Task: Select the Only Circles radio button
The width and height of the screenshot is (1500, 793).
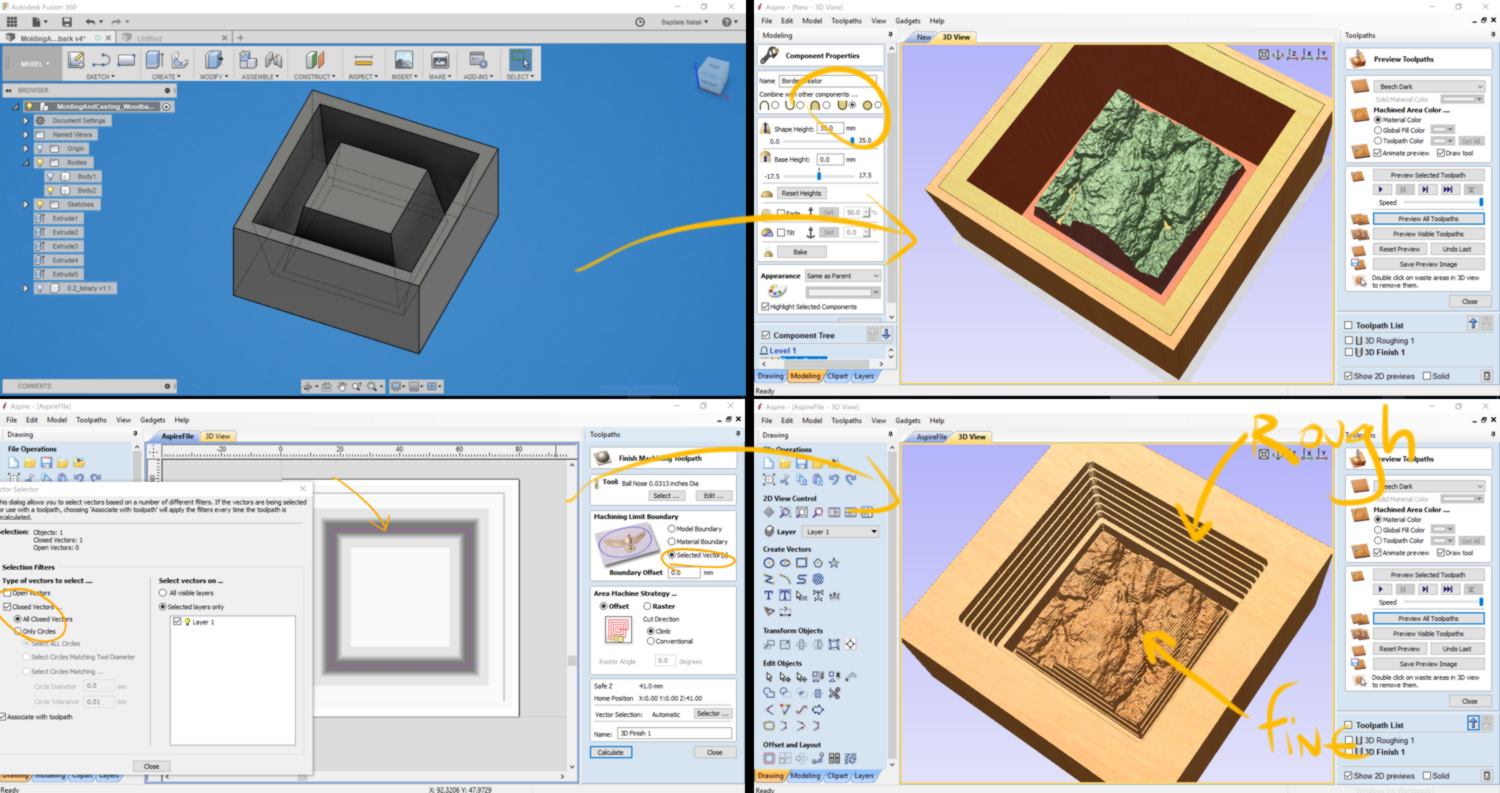Action: point(19,631)
